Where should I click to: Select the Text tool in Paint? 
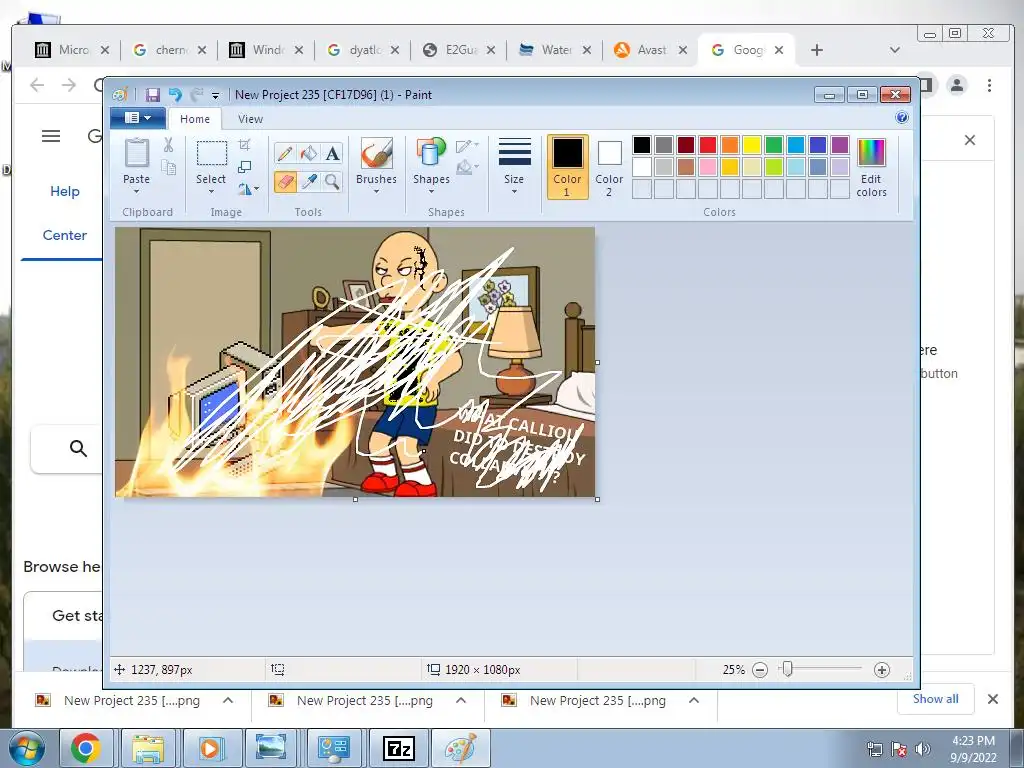pos(332,153)
